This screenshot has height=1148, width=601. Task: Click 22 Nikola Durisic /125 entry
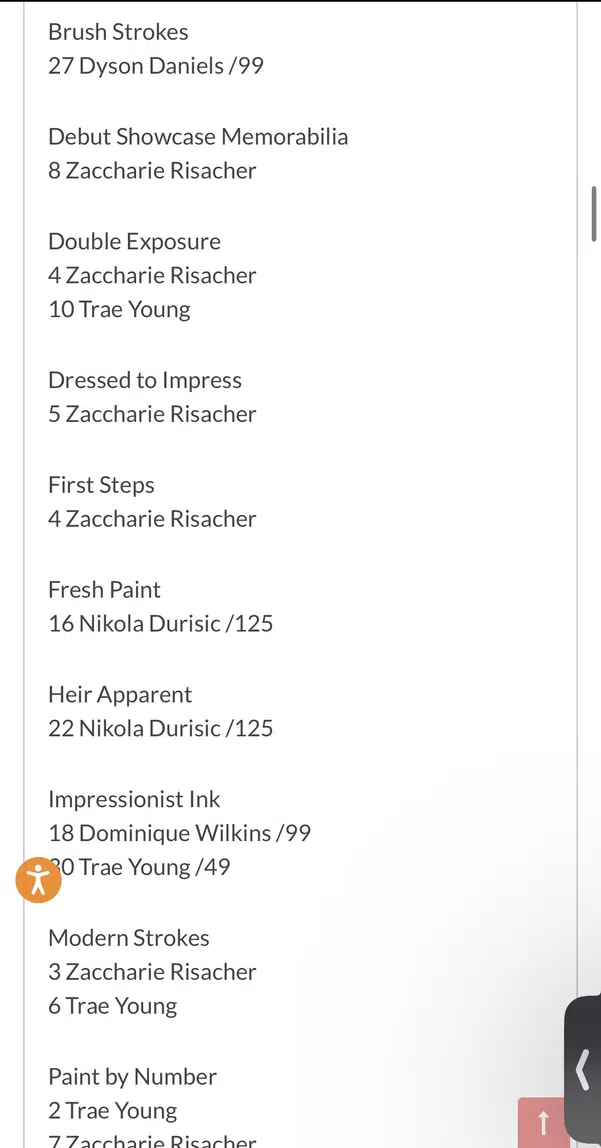tap(160, 729)
